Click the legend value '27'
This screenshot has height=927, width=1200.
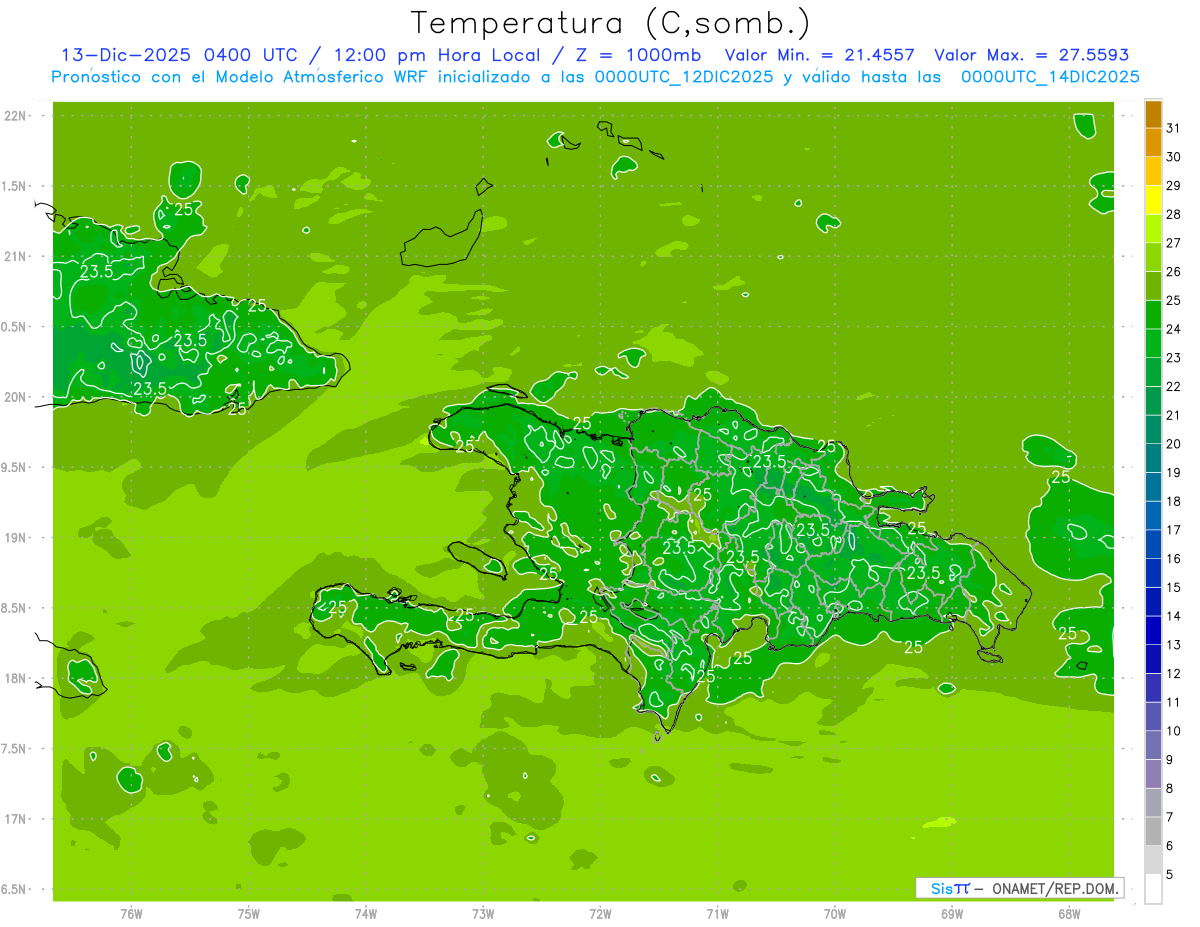(1173, 243)
